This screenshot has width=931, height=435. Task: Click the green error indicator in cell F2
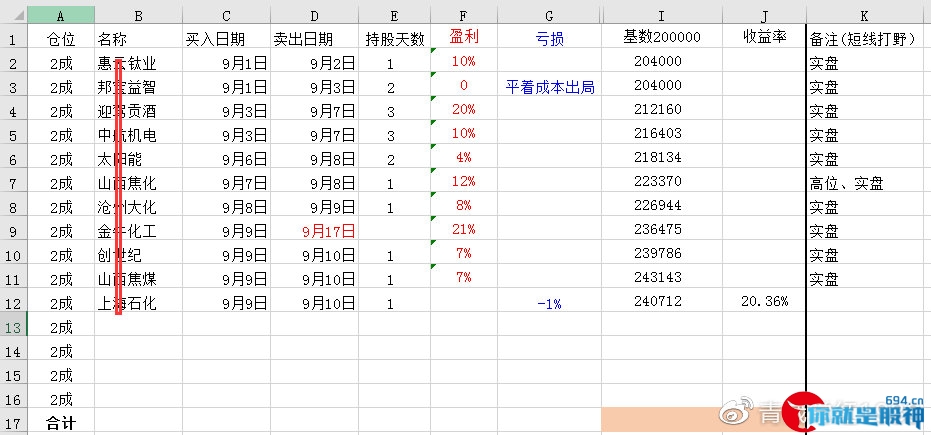tap(434, 51)
